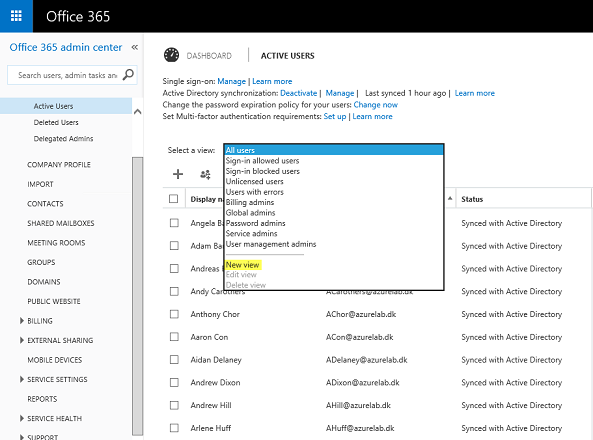Click the search magnifier icon

point(128,75)
